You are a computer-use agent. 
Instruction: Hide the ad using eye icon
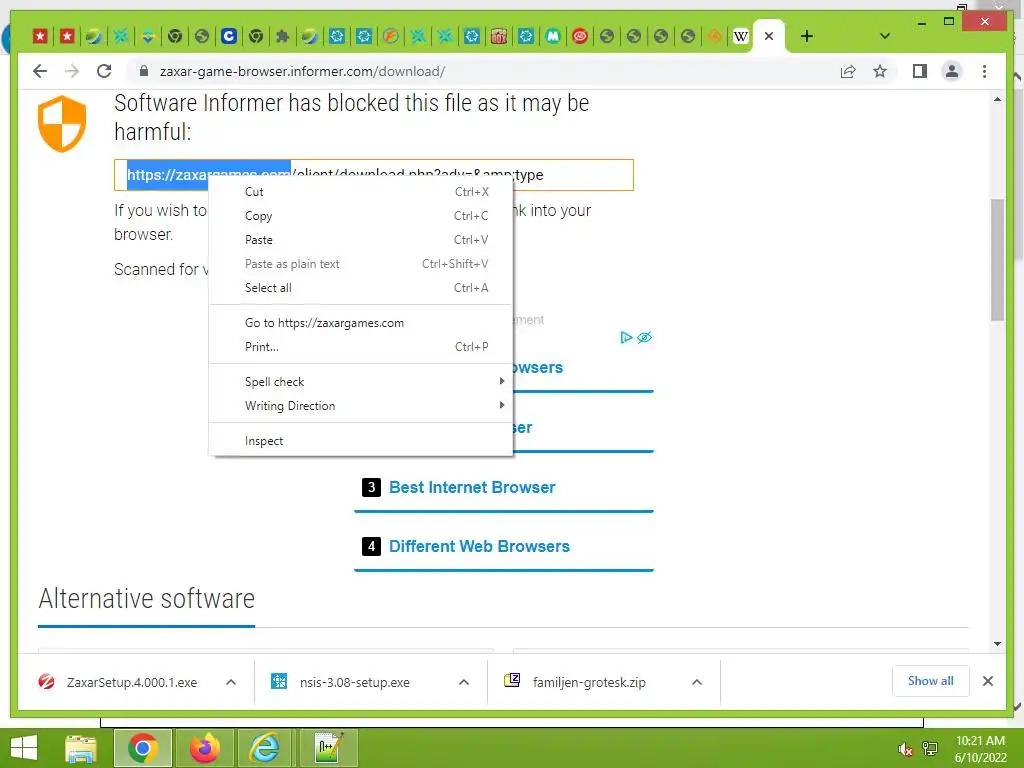tap(645, 338)
